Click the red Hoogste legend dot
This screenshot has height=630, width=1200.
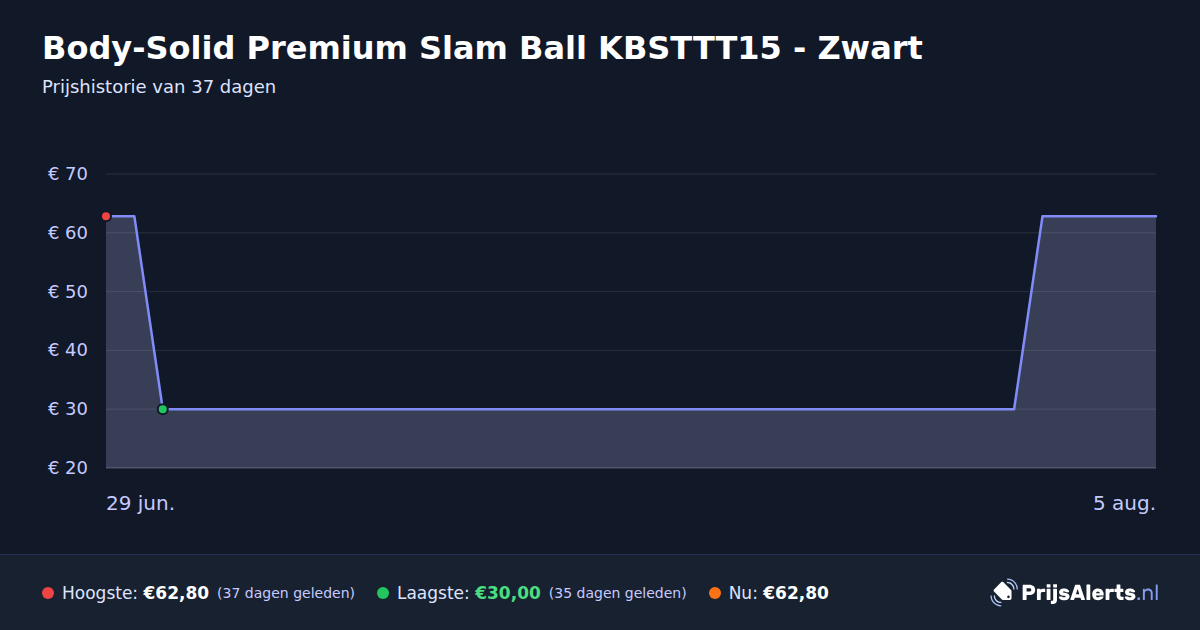[x=48, y=593]
